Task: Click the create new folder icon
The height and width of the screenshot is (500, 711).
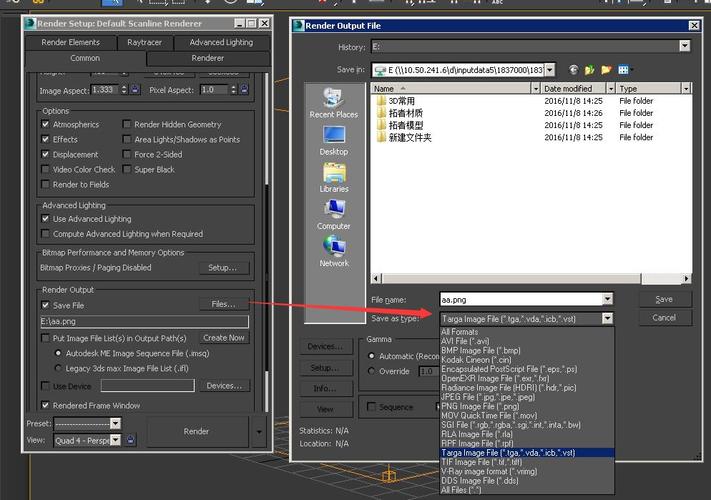Action: pos(605,70)
